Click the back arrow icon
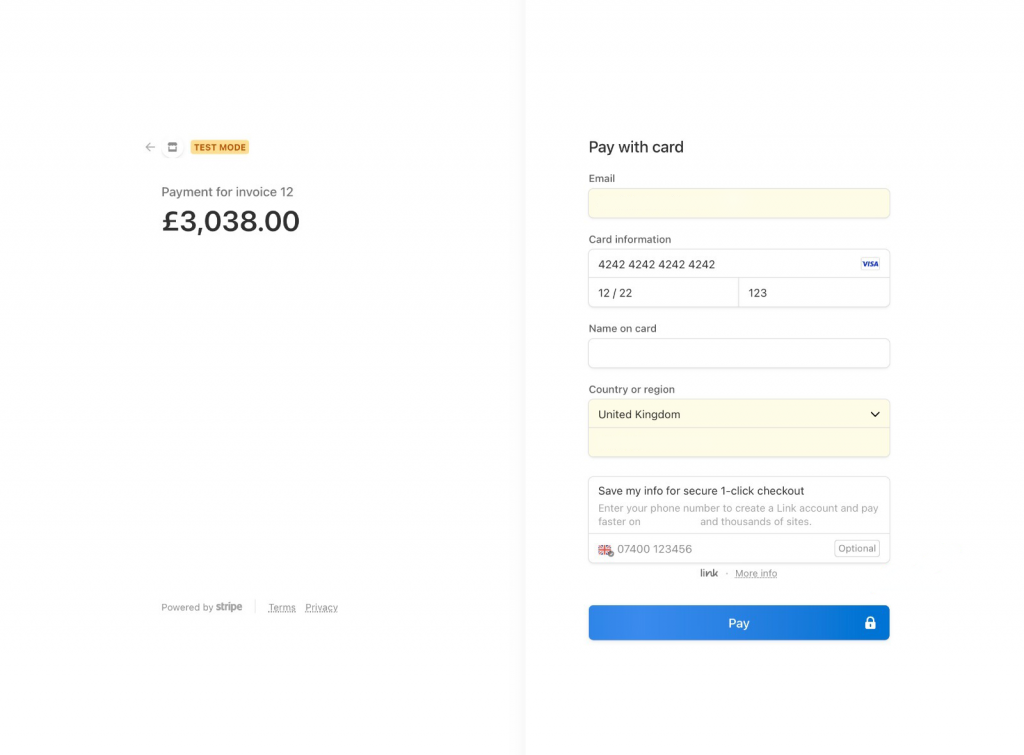The height and width of the screenshot is (755, 1024). click(x=150, y=147)
